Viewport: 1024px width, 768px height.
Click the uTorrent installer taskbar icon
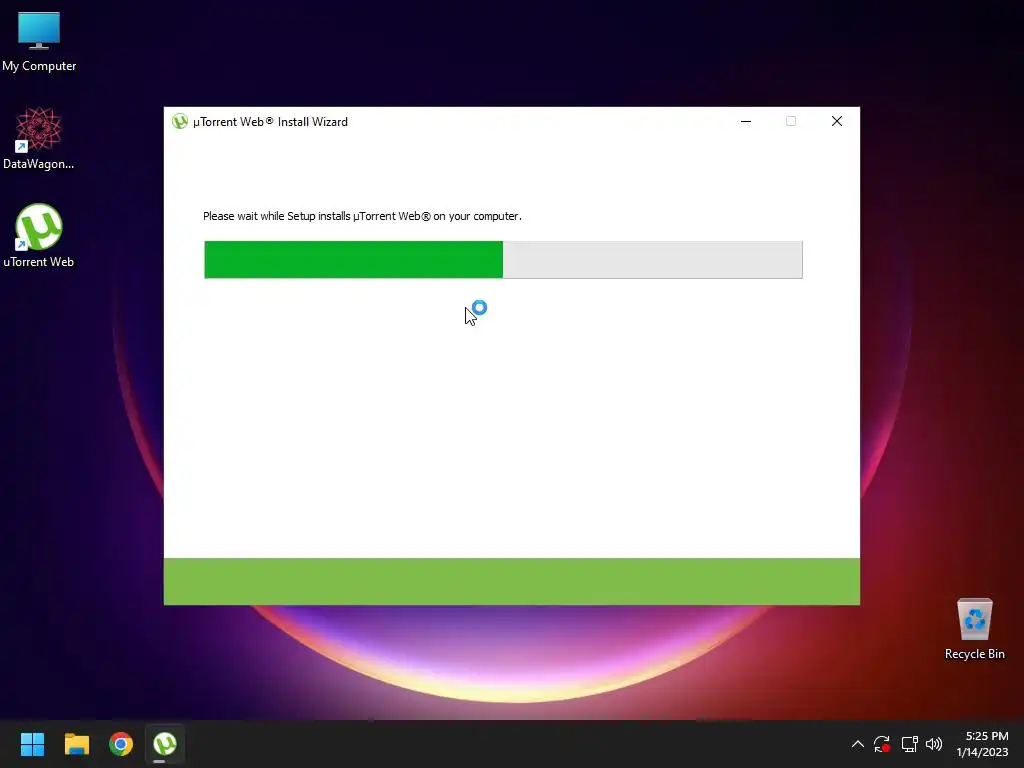pos(165,744)
